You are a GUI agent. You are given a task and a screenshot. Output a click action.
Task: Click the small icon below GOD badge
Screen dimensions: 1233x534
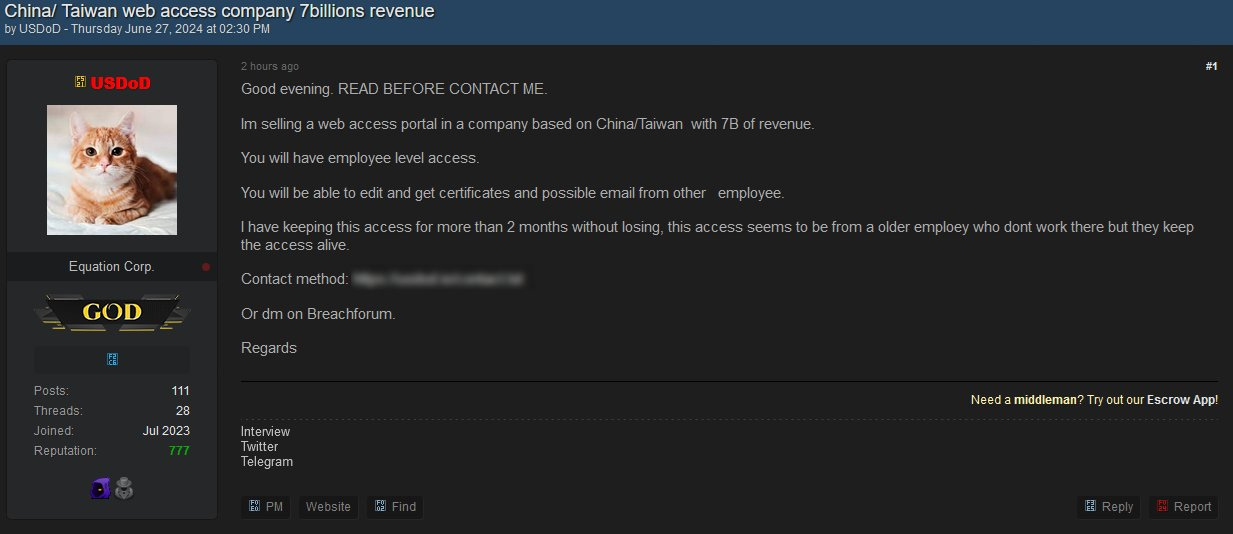tap(112, 359)
